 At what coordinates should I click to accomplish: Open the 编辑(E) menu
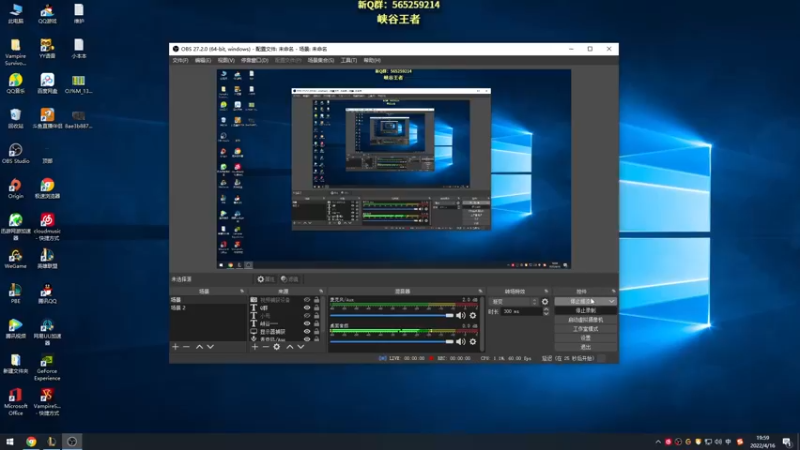pos(203,60)
